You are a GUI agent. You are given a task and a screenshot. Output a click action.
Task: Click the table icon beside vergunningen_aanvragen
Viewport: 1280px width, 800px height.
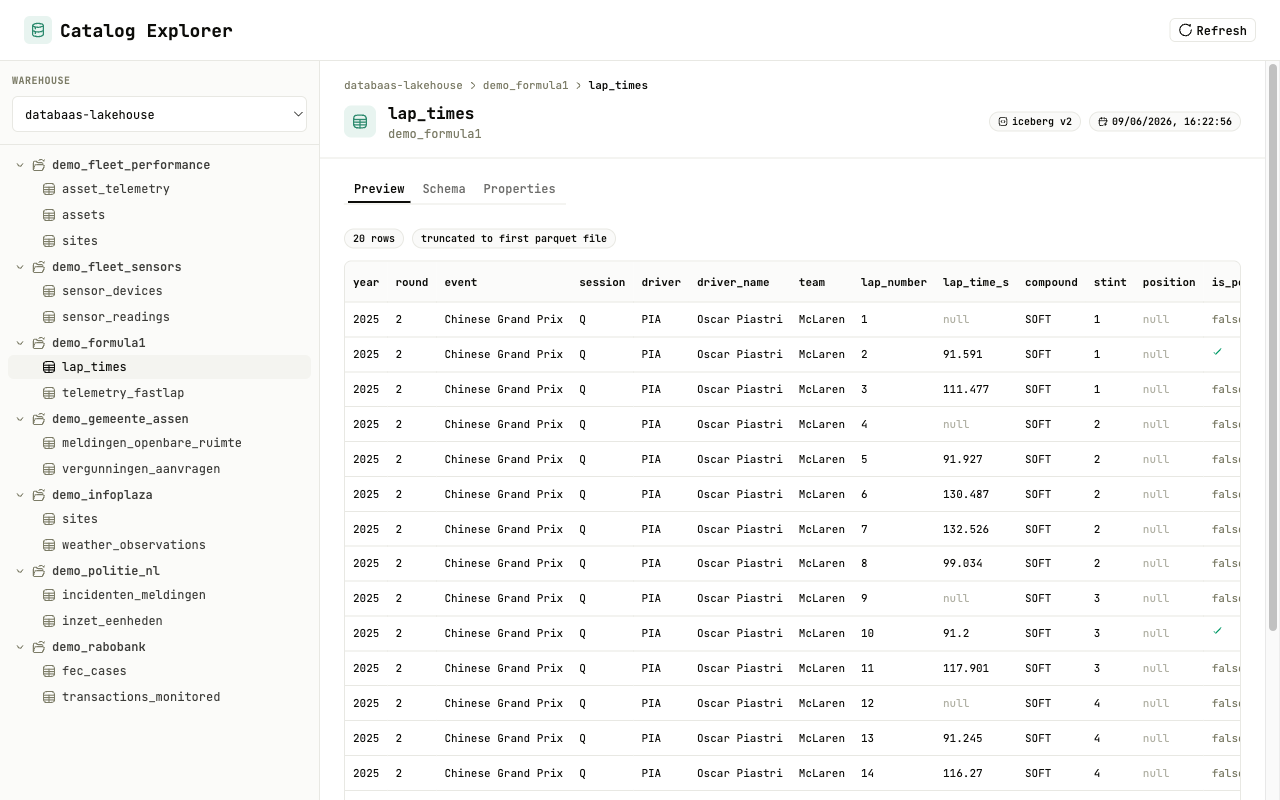(49, 469)
